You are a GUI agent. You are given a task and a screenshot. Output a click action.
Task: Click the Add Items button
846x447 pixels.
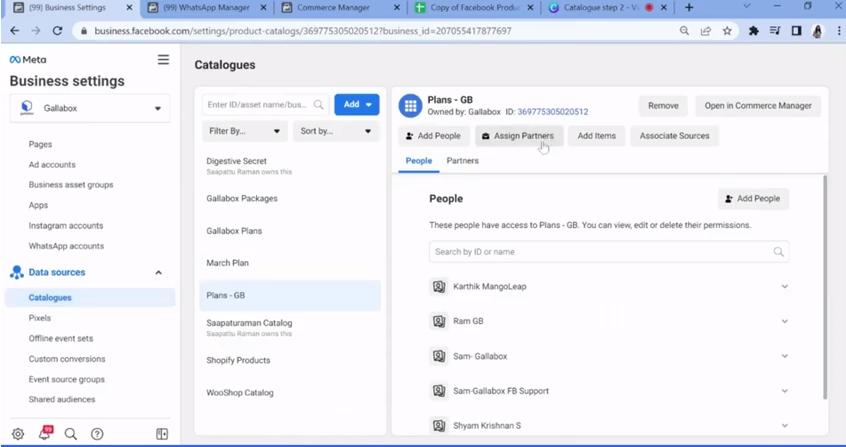tap(596, 136)
